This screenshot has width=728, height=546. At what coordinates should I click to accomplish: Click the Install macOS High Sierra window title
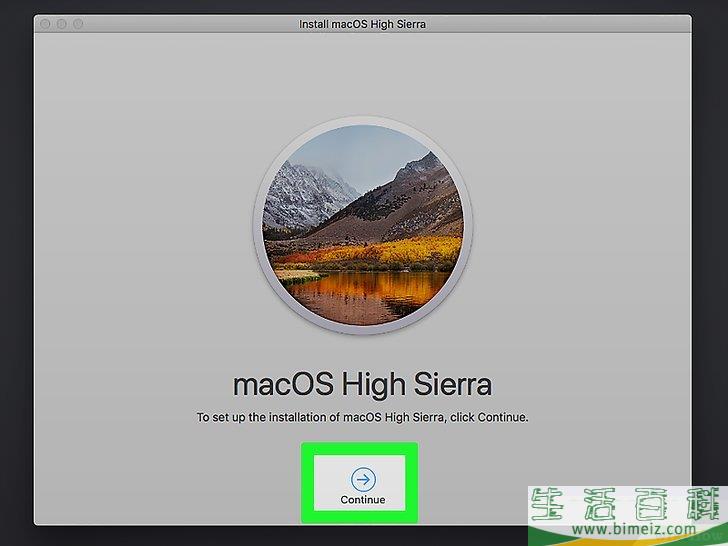362,24
